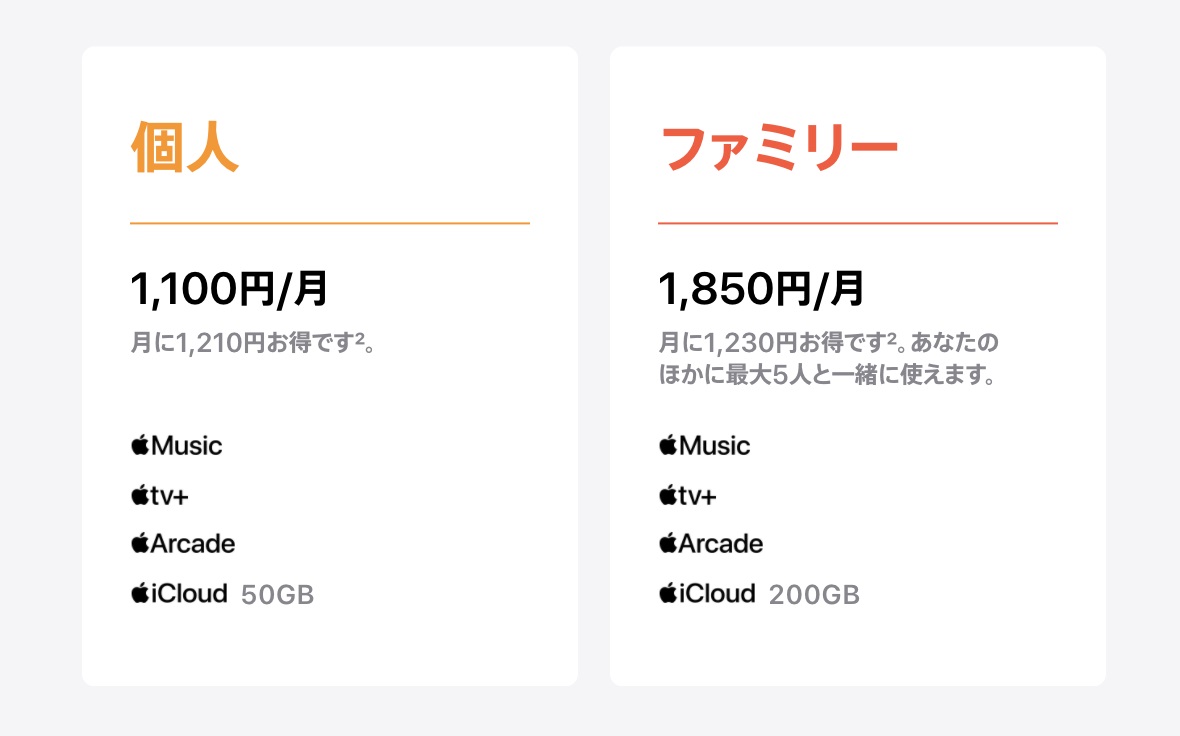Click the 1,850円/月 price
The image size is (1180, 736).
pyautogui.click(x=761, y=290)
